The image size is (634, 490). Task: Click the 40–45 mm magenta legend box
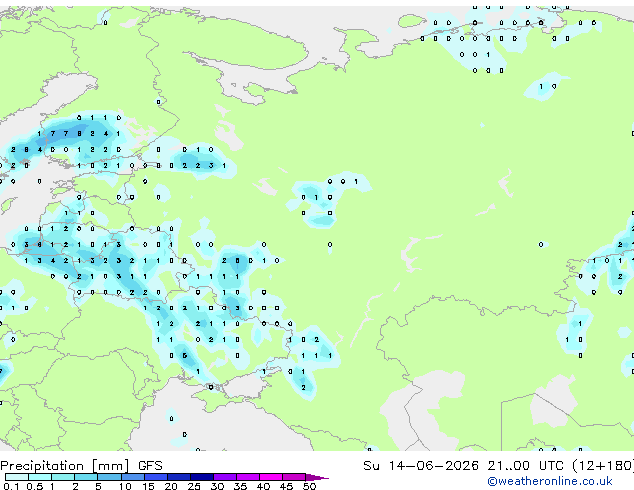pyautogui.click(x=271, y=477)
